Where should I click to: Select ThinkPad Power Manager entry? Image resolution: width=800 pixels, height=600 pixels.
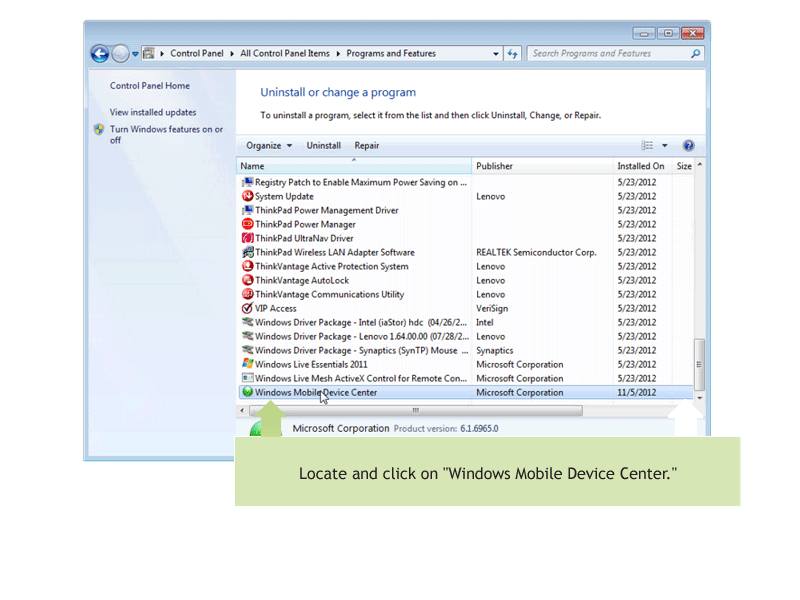click(x=305, y=224)
